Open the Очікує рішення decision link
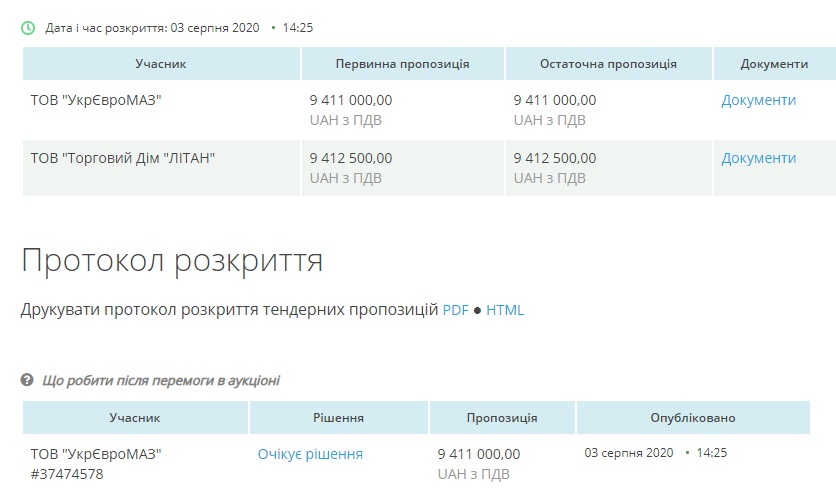 tap(310, 454)
